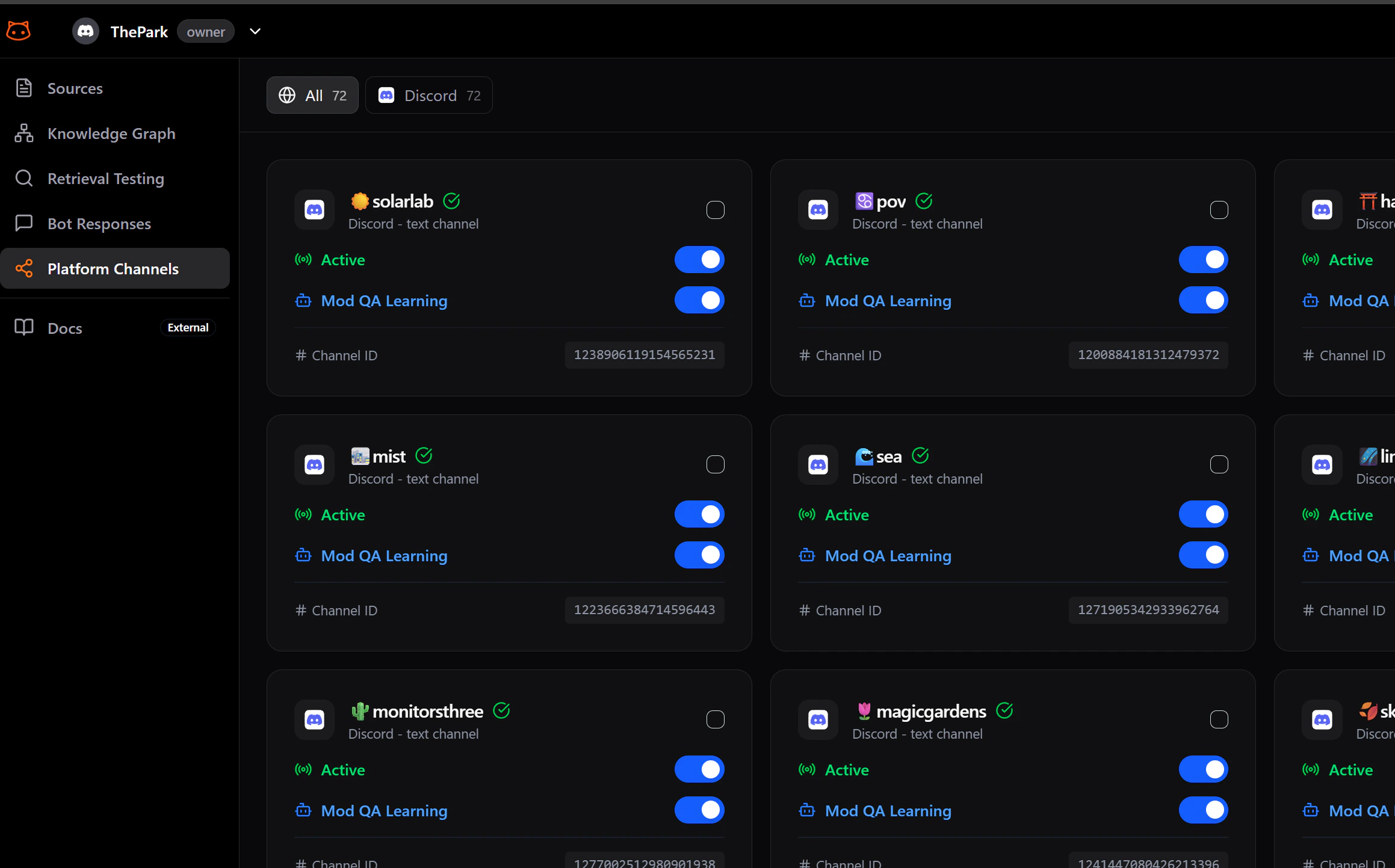Image resolution: width=1395 pixels, height=868 pixels.
Task: Click the Active broadcast icon on mist card
Action: tap(303, 515)
